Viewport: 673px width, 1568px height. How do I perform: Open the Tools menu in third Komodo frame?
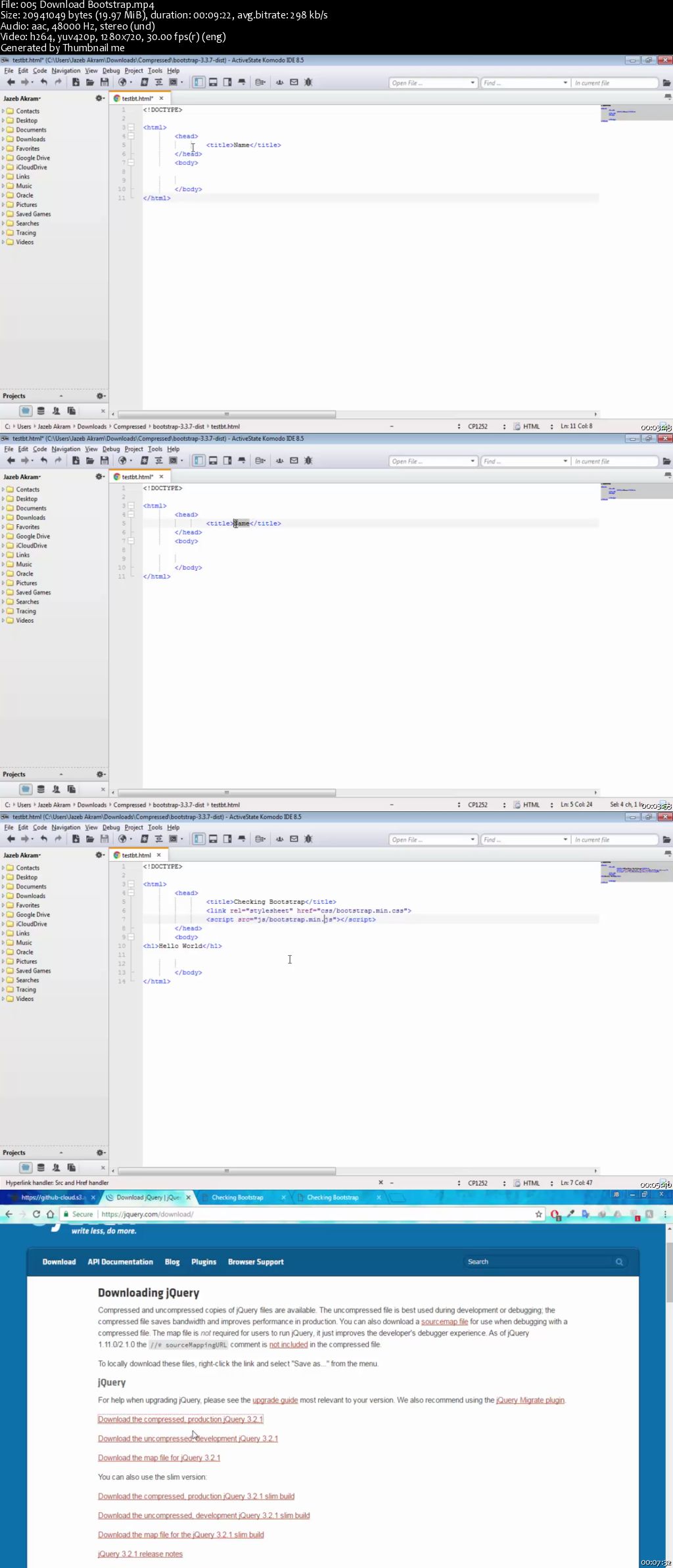tap(155, 827)
